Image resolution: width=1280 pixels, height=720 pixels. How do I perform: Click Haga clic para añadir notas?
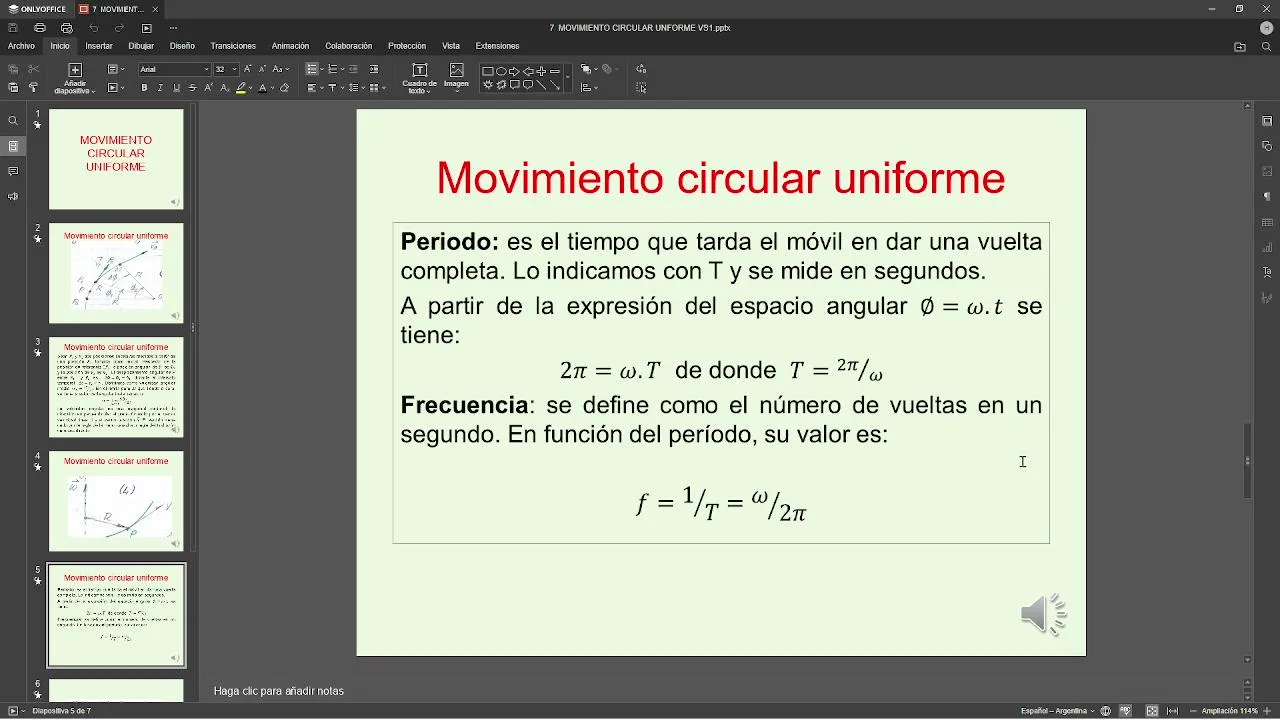coord(280,691)
